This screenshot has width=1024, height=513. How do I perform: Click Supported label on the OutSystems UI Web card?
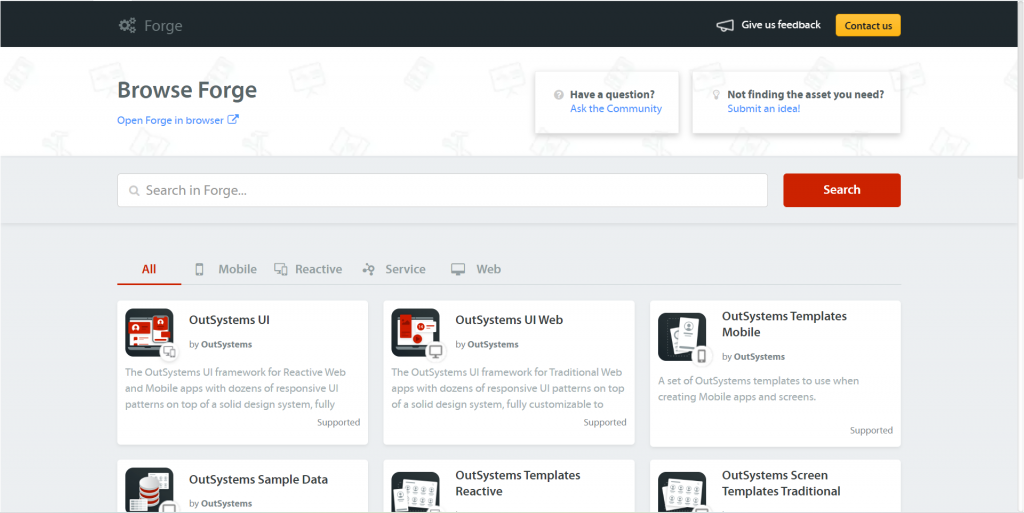click(605, 422)
